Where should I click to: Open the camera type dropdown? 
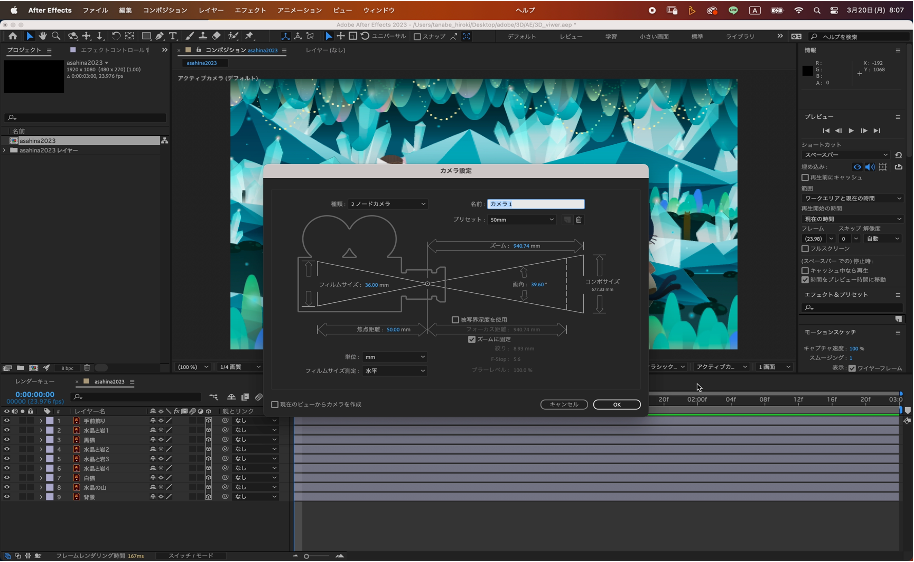[x=387, y=204]
